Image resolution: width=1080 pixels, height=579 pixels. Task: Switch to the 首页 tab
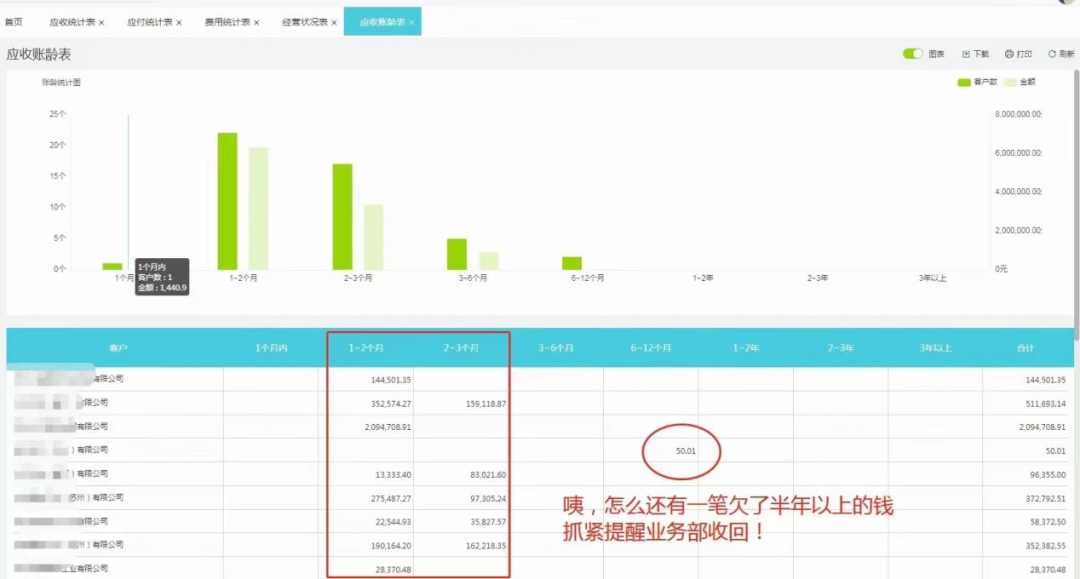pyautogui.click(x=14, y=22)
